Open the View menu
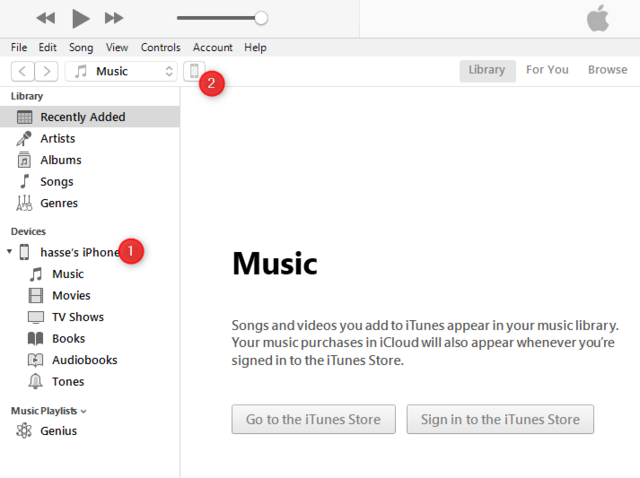Screen dimensions: 640x478 coord(117,47)
